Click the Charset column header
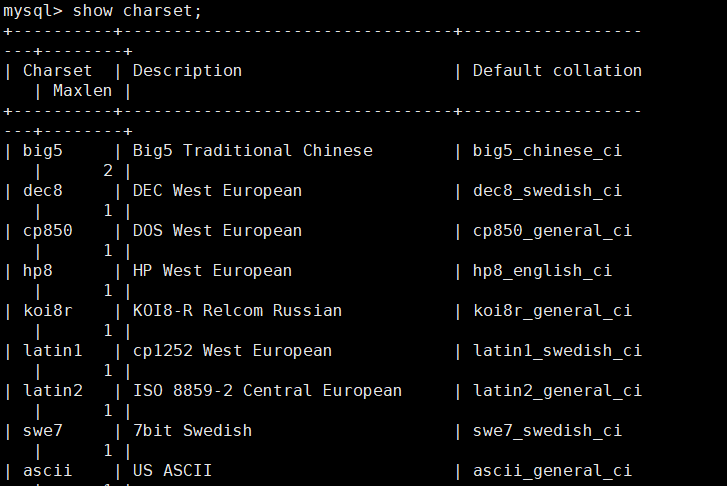 [x=57, y=71]
